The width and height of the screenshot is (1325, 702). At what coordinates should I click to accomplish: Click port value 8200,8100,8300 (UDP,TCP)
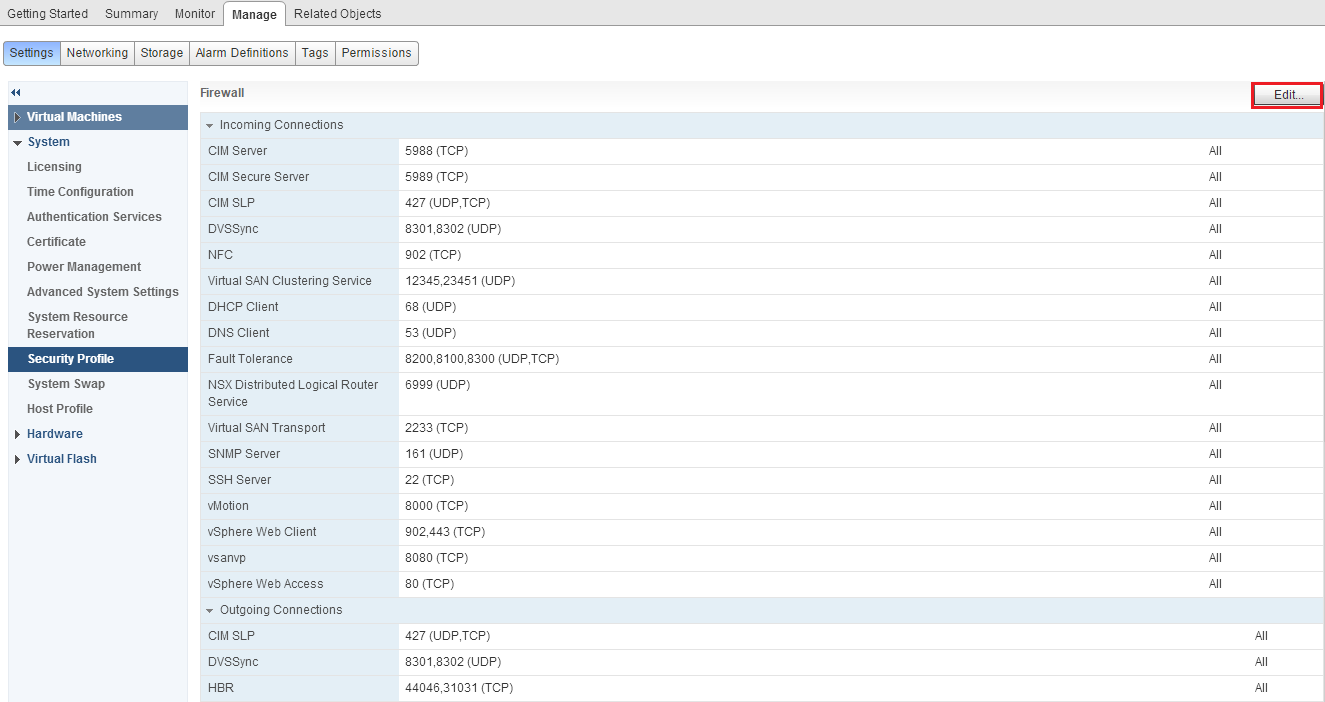coord(482,359)
